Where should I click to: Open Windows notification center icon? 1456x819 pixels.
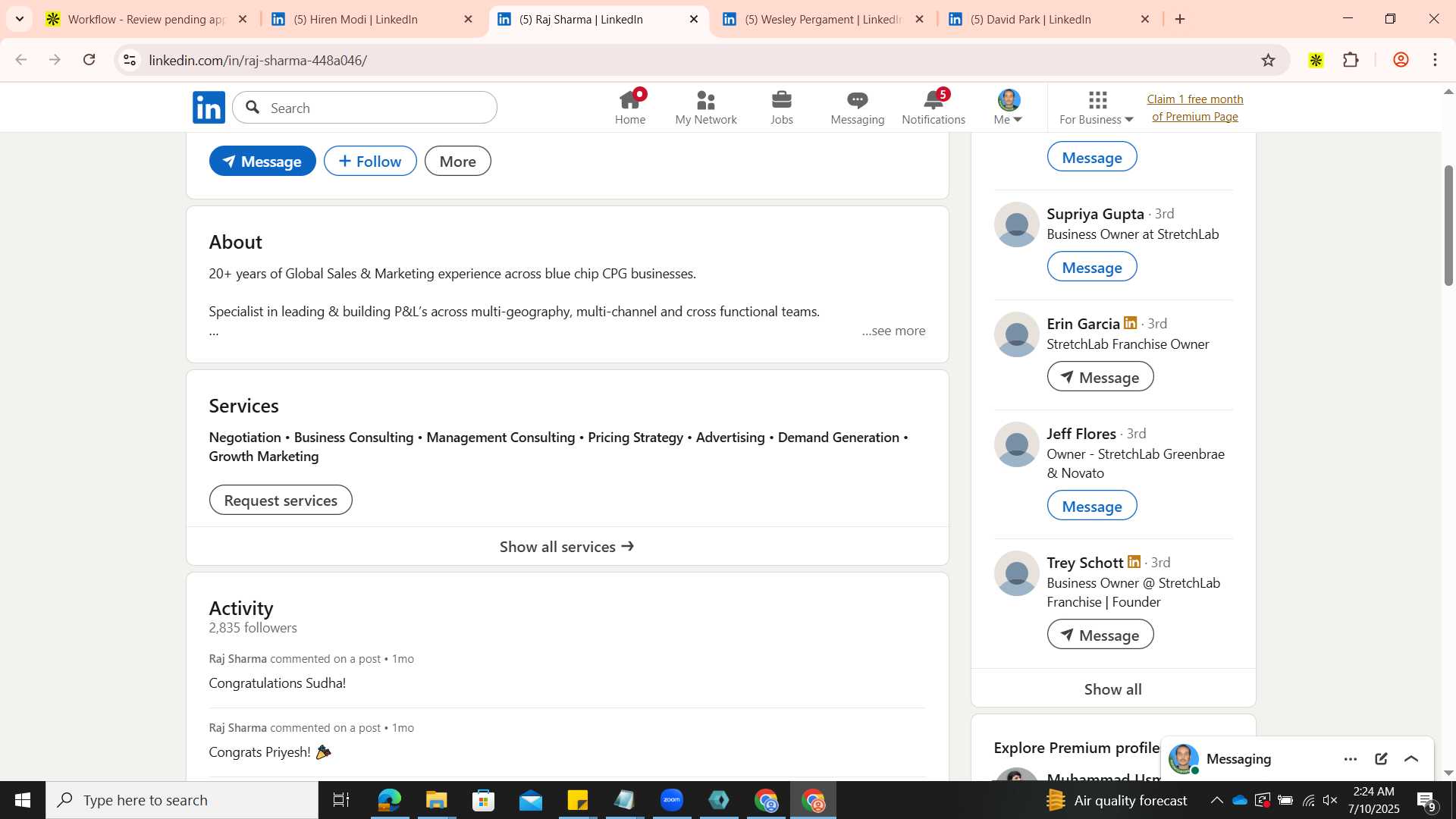pyautogui.click(x=1426, y=800)
